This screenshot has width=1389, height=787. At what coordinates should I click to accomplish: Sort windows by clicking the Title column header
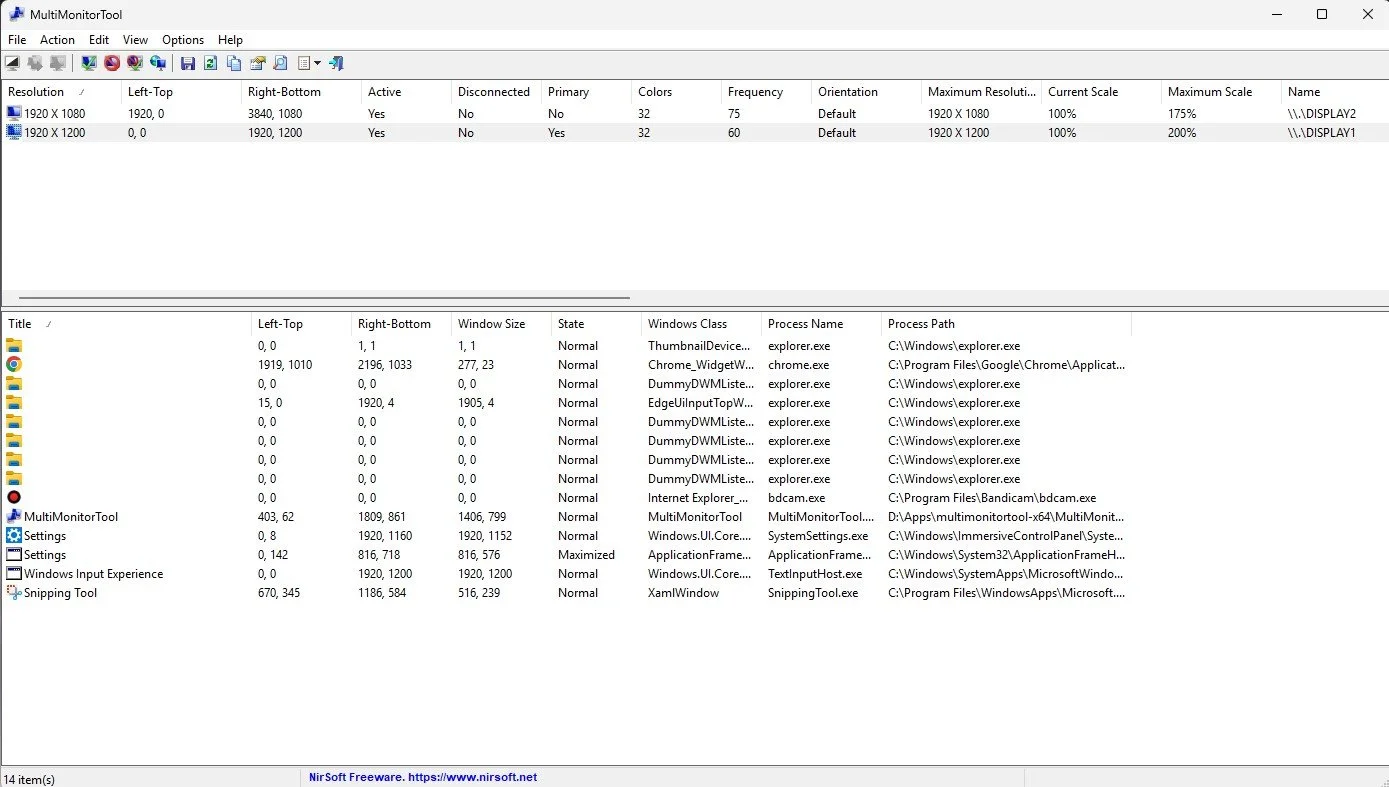tap(20, 323)
